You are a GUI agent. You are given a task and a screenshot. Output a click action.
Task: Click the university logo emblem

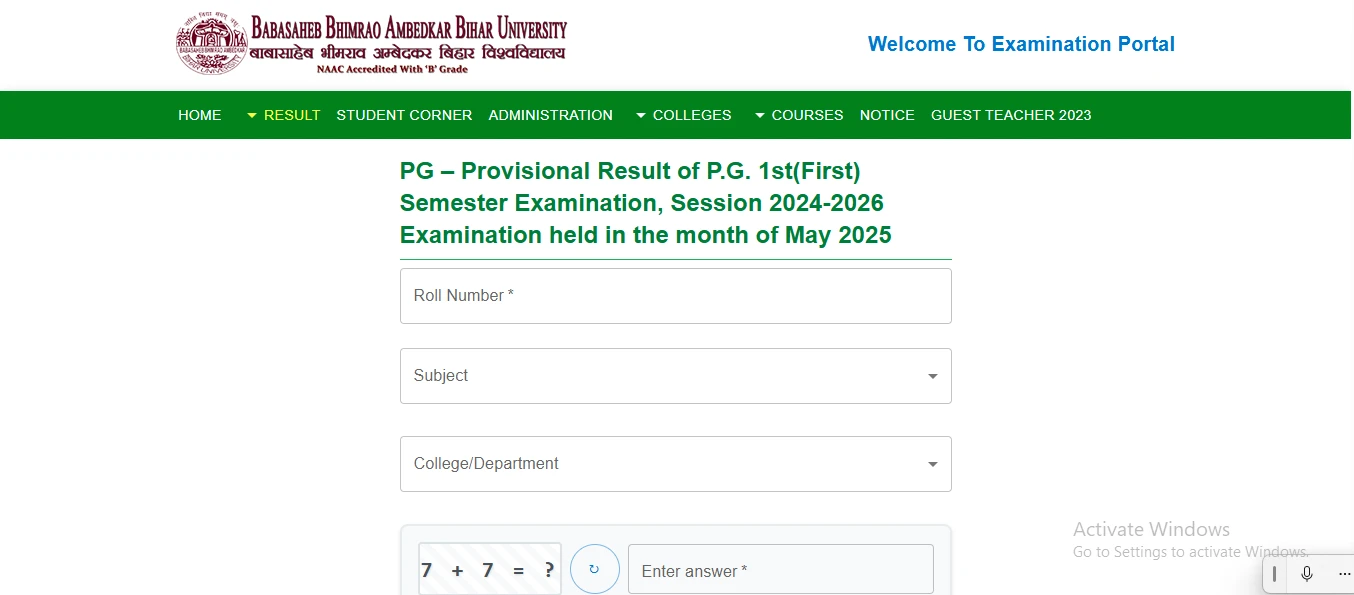pyautogui.click(x=211, y=44)
